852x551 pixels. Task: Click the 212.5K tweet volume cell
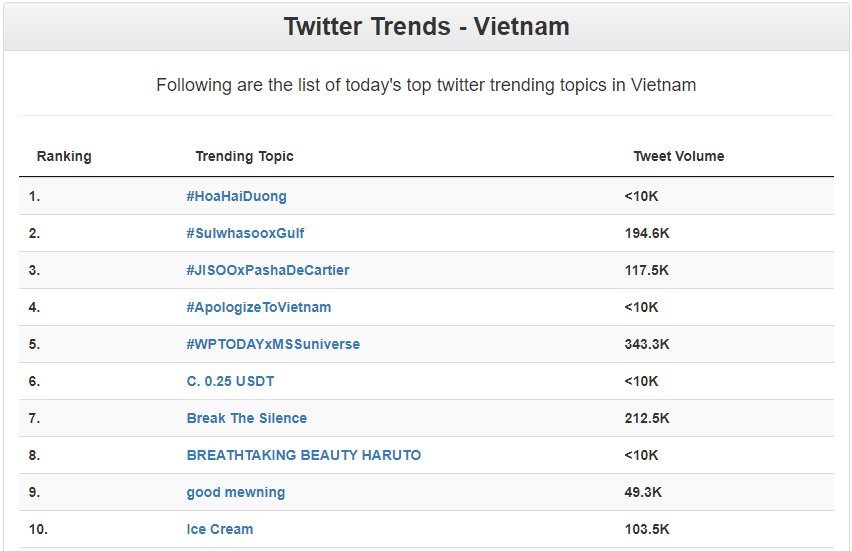tap(647, 418)
